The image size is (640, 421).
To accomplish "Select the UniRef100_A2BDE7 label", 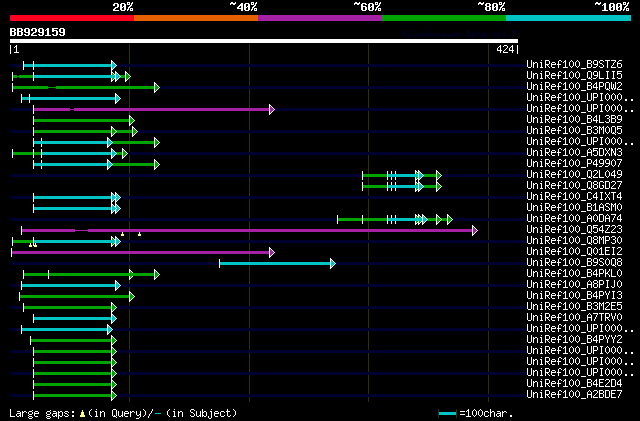I will click(x=574, y=395).
